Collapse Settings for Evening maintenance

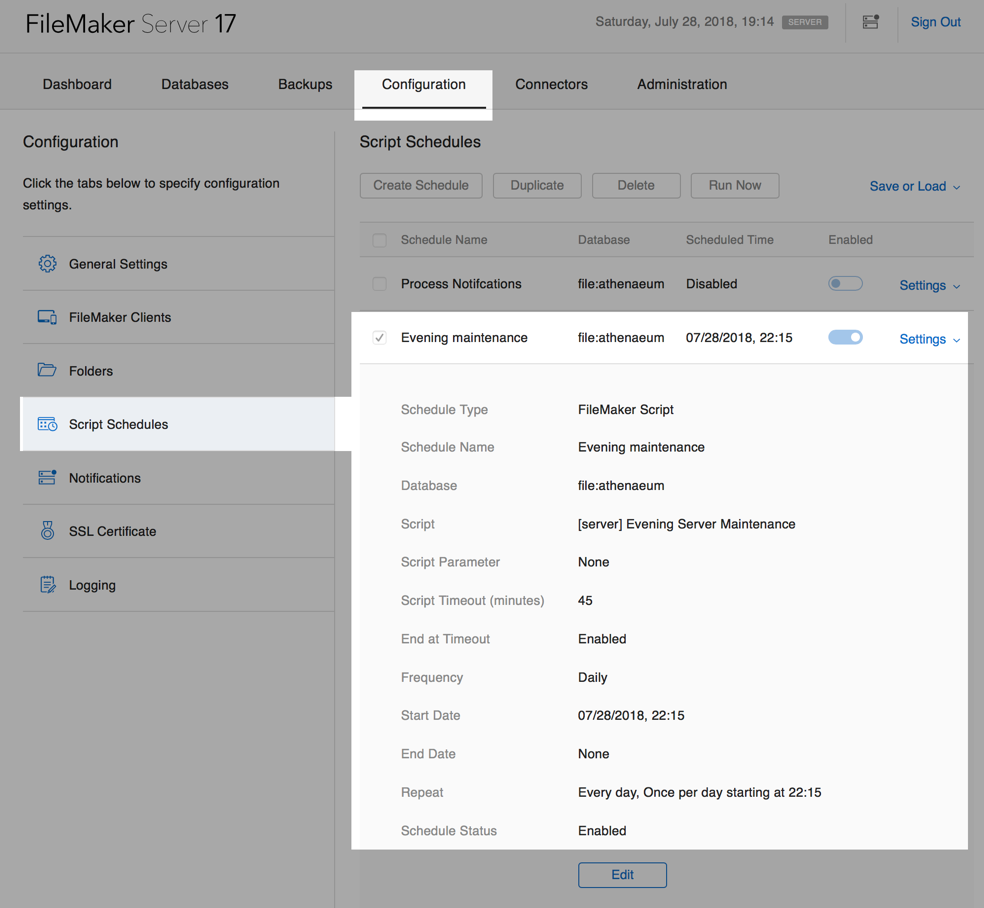(x=929, y=339)
